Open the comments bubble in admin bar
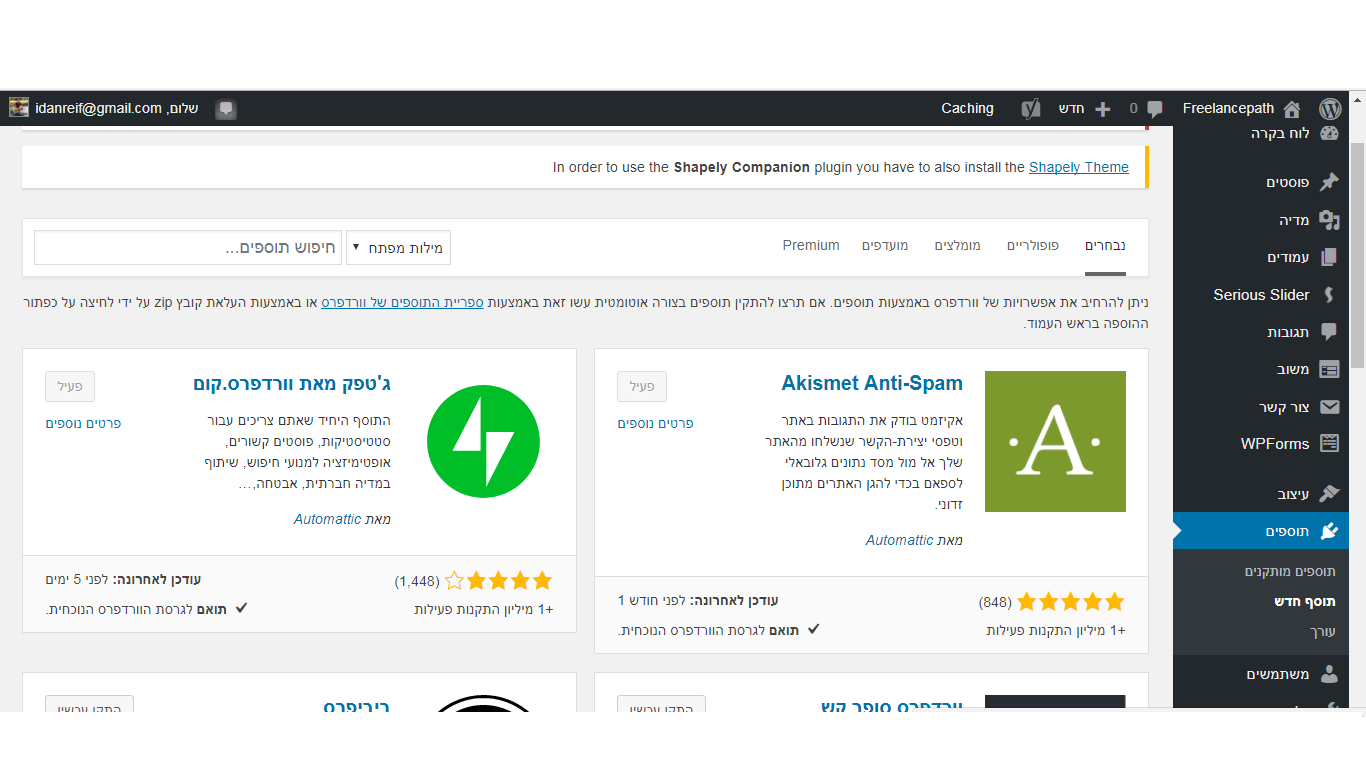 coord(1155,109)
